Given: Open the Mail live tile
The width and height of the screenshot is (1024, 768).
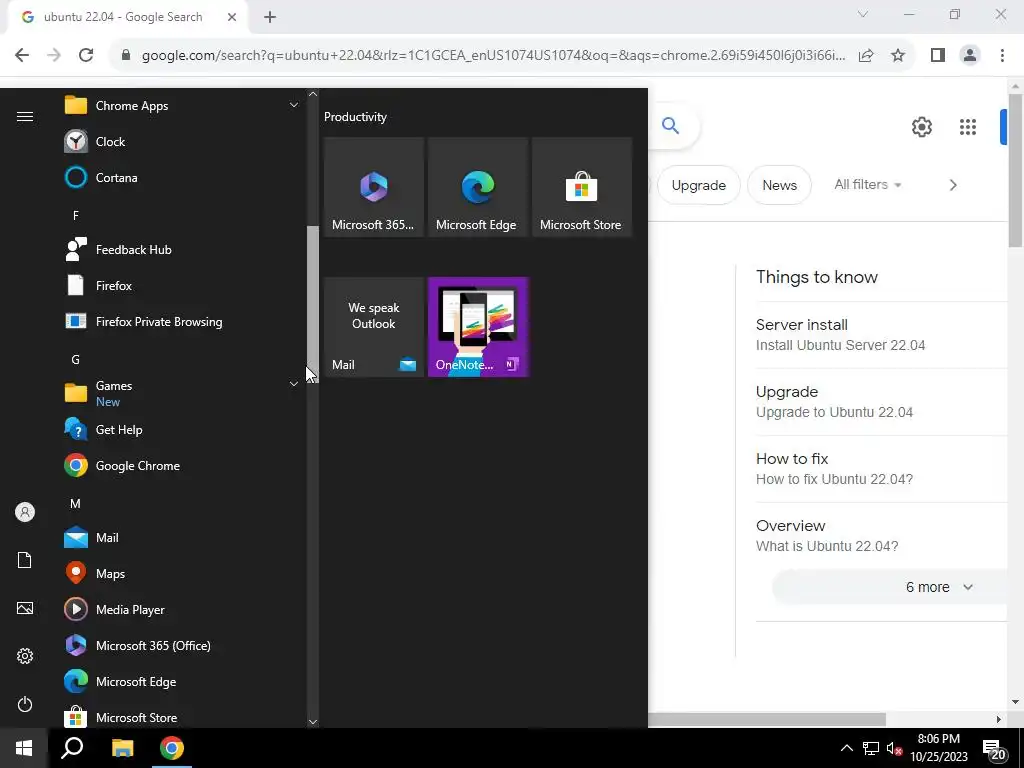Looking at the screenshot, I should (x=374, y=327).
